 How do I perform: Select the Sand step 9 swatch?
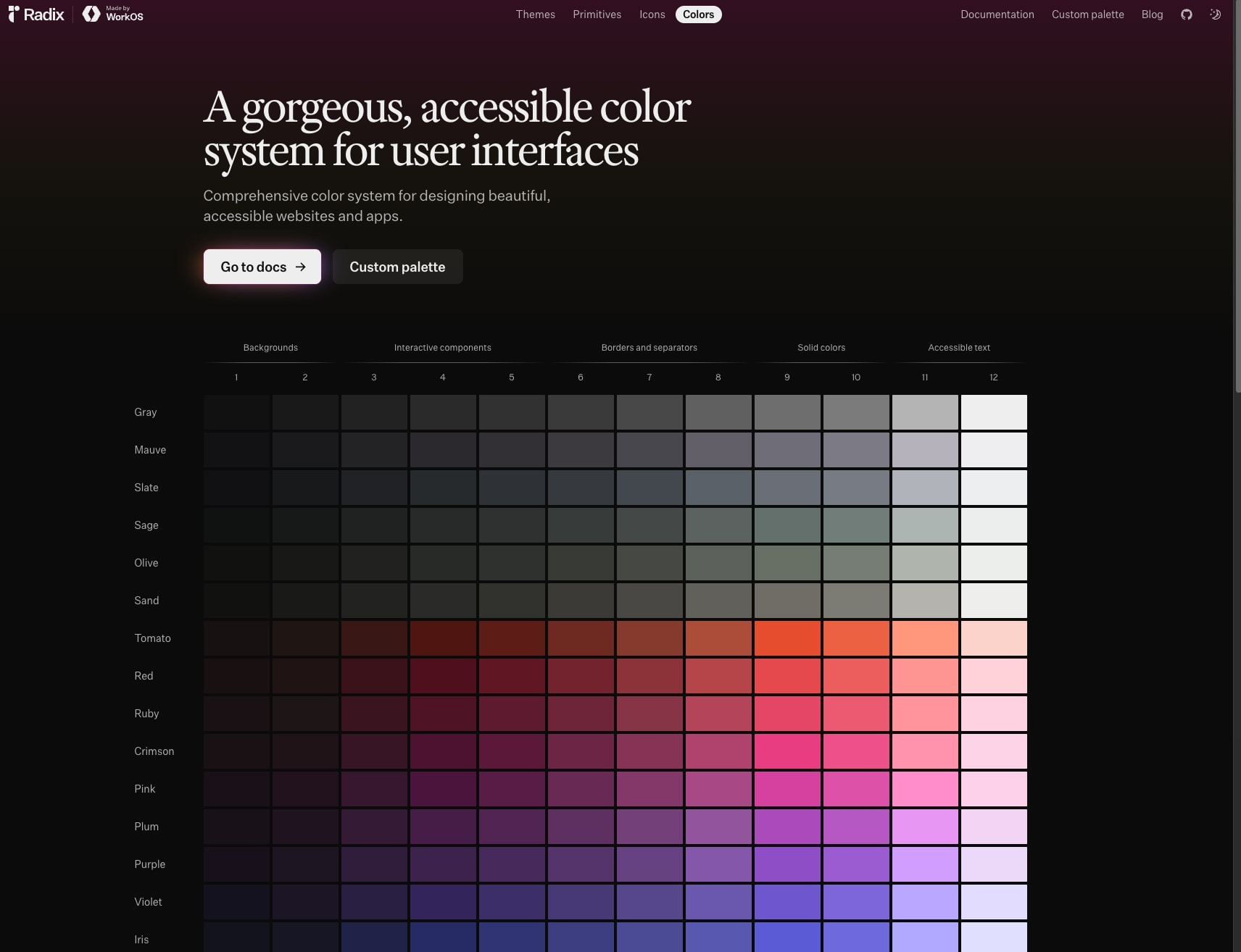coord(787,601)
